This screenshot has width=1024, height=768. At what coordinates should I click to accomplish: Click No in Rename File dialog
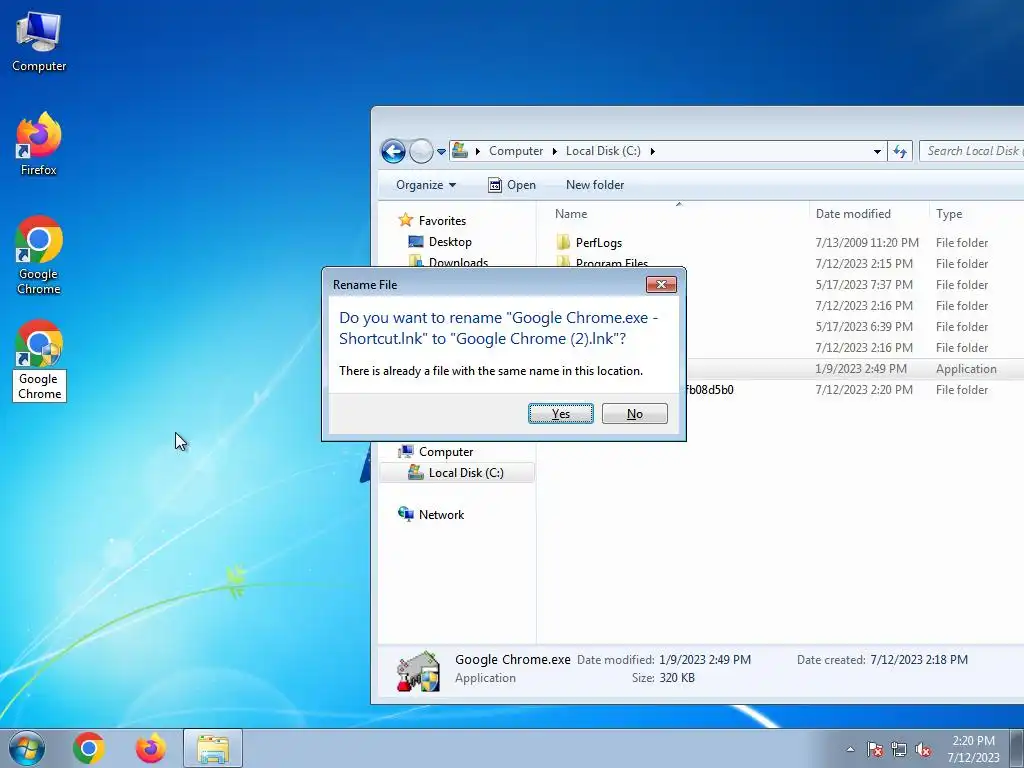[x=635, y=413]
